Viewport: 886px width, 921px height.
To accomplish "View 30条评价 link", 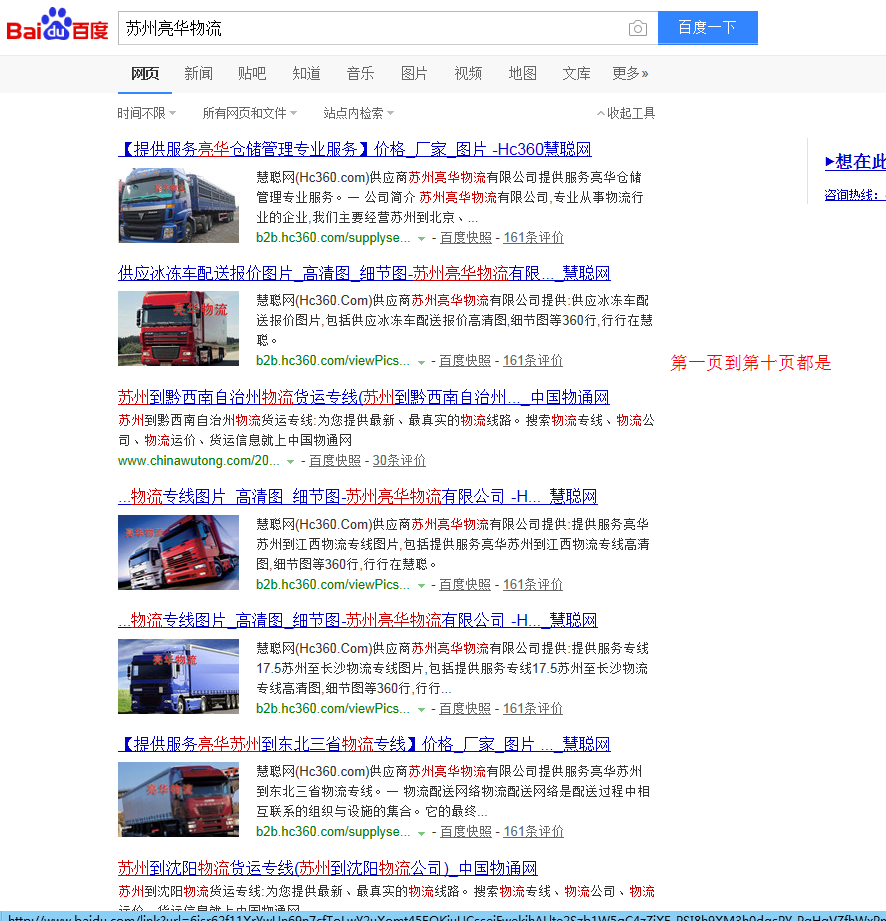I will (399, 460).
